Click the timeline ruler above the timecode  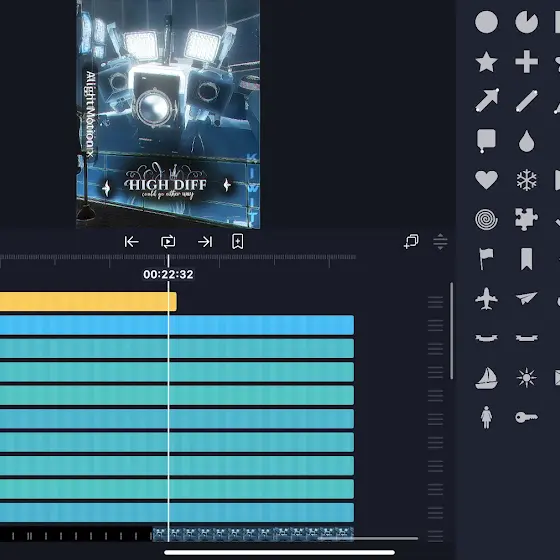[178, 260]
